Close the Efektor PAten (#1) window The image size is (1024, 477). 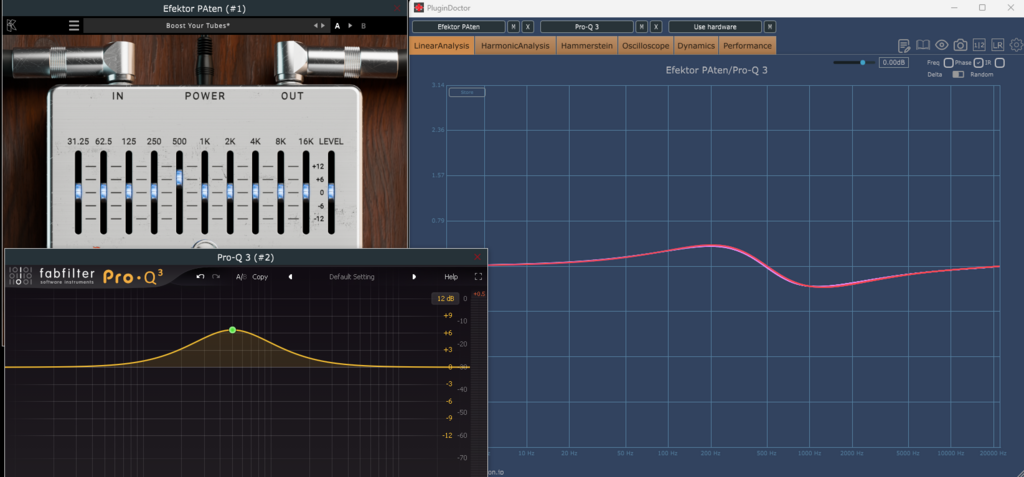tap(397, 8)
